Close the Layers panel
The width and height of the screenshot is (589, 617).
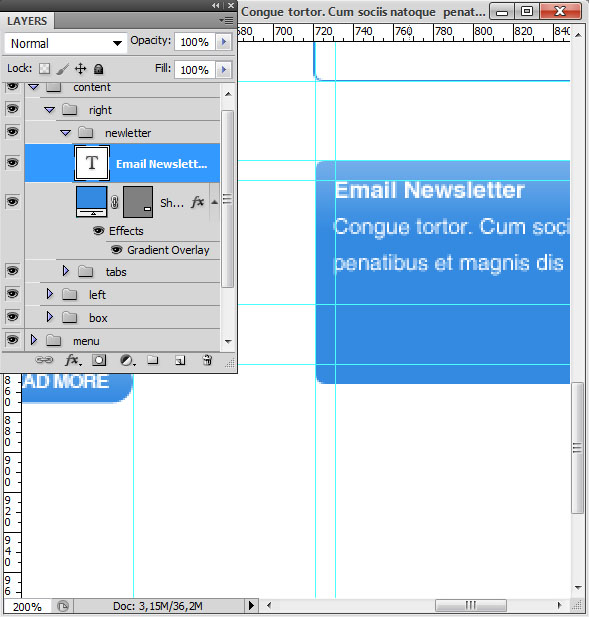click(x=231, y=5)
